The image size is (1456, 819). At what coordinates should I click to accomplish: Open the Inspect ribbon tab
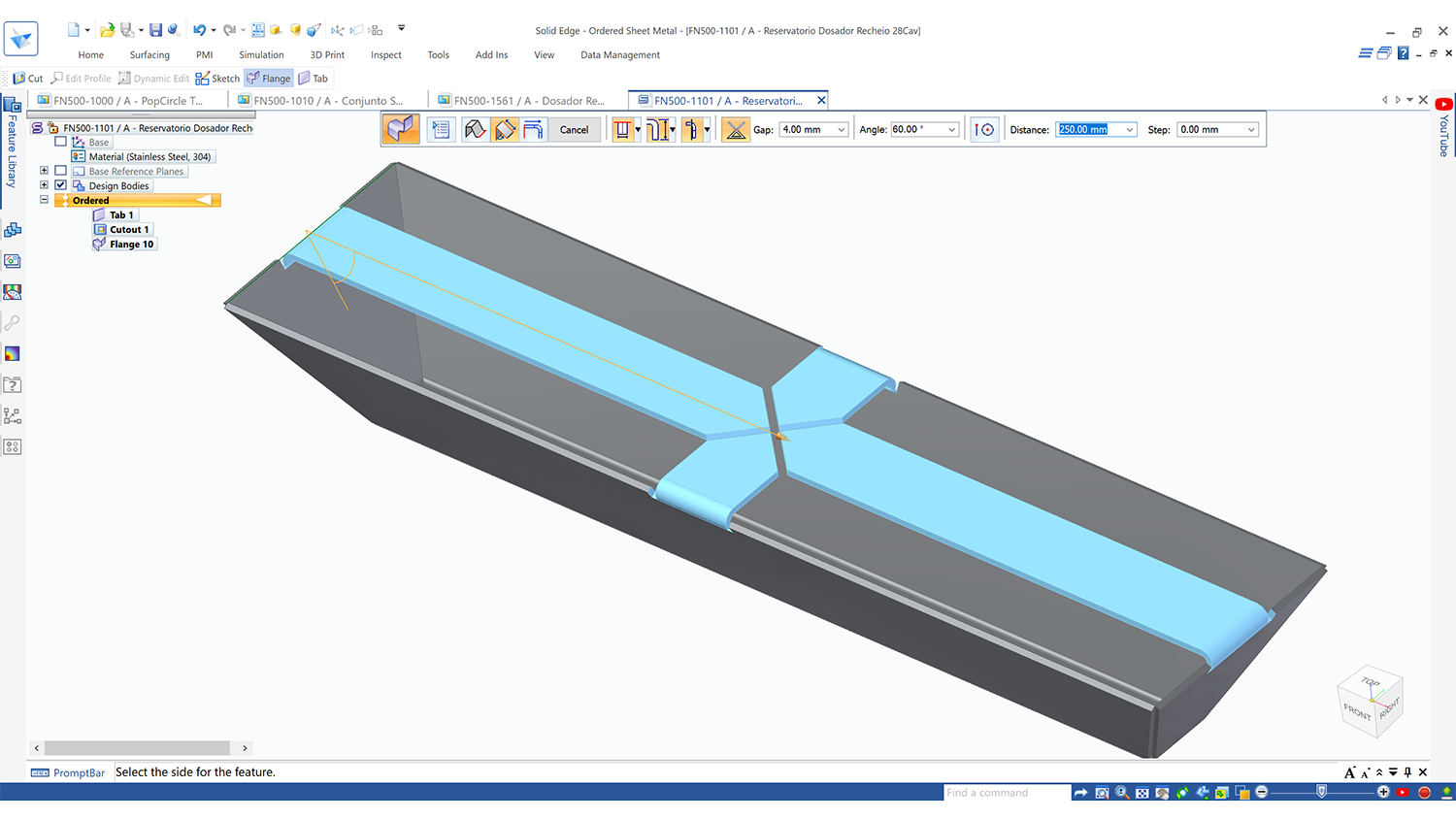[x=385, y=55]
